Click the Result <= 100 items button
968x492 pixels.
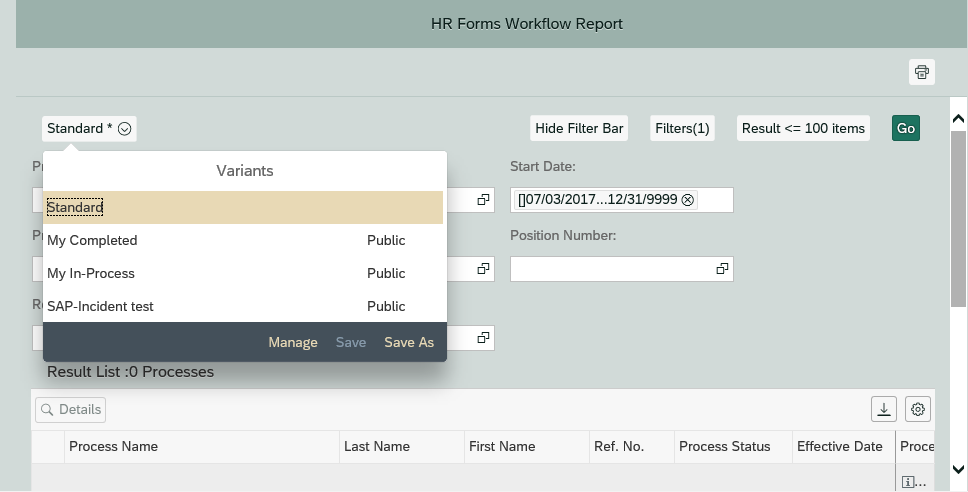pos(803,128)
